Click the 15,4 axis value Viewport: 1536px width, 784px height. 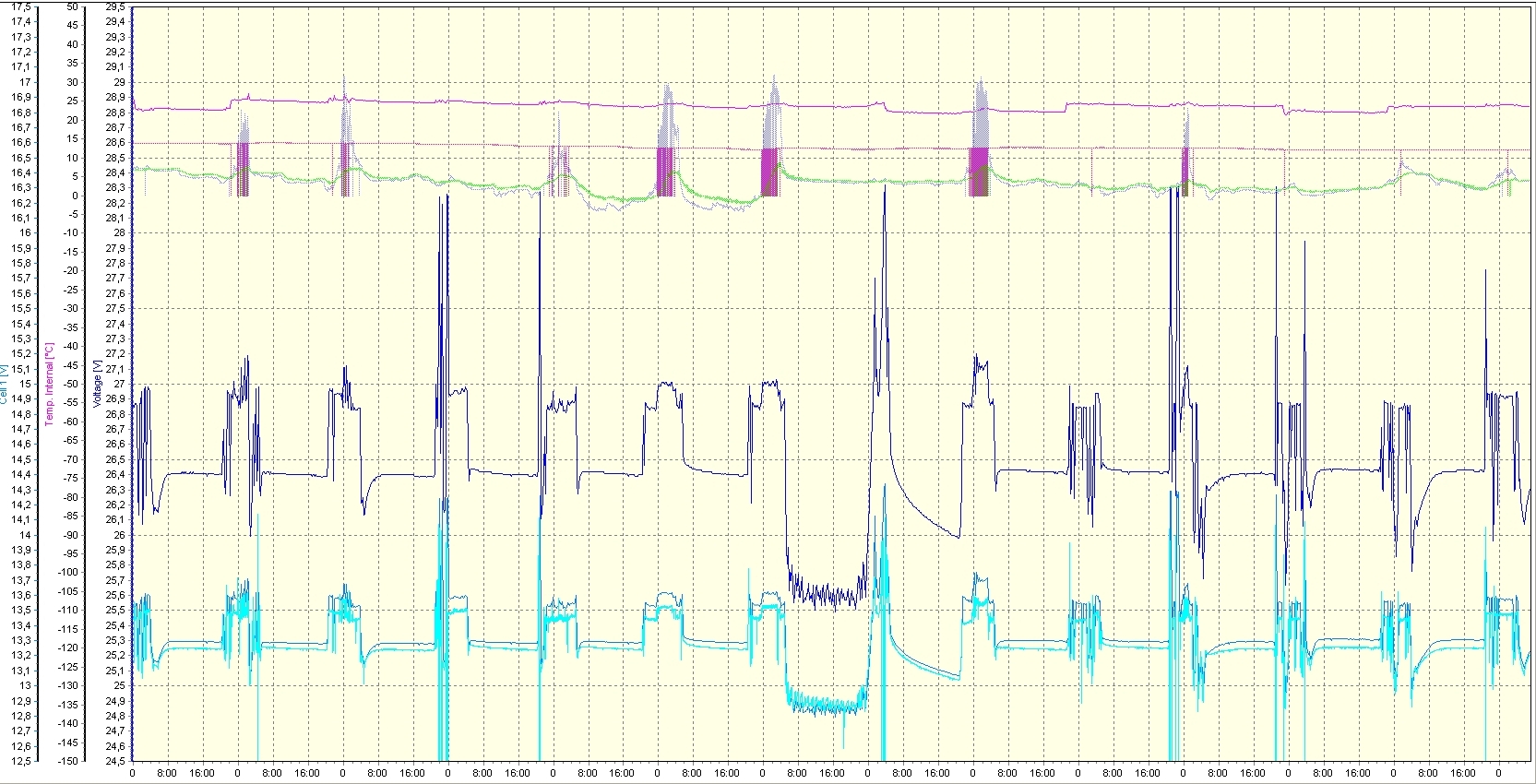[x=20, y=324]
